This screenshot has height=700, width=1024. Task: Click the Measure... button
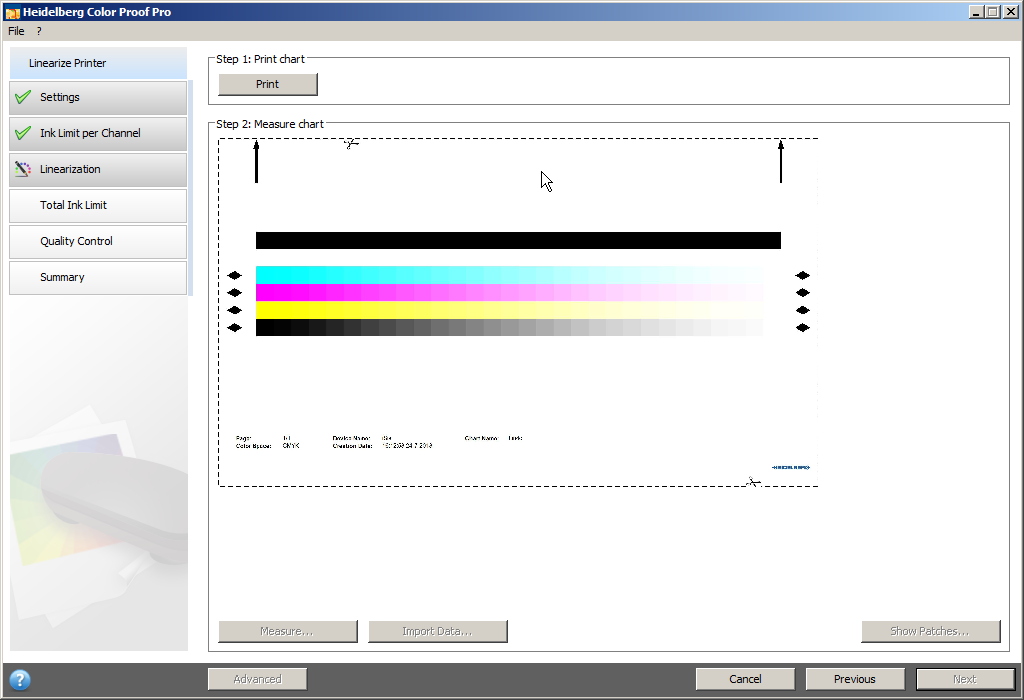288,631
